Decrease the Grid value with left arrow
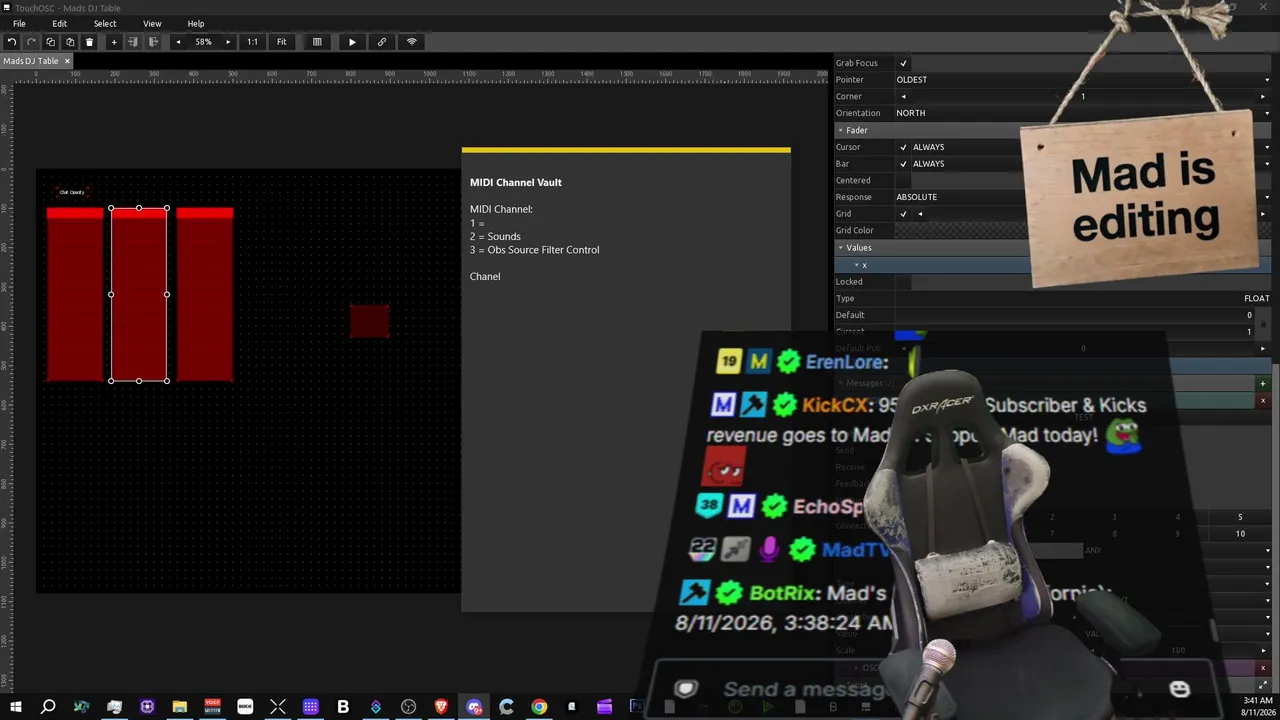Viewport: 1280px width, 720px height. pyautogui.click(x=920, y=214)
